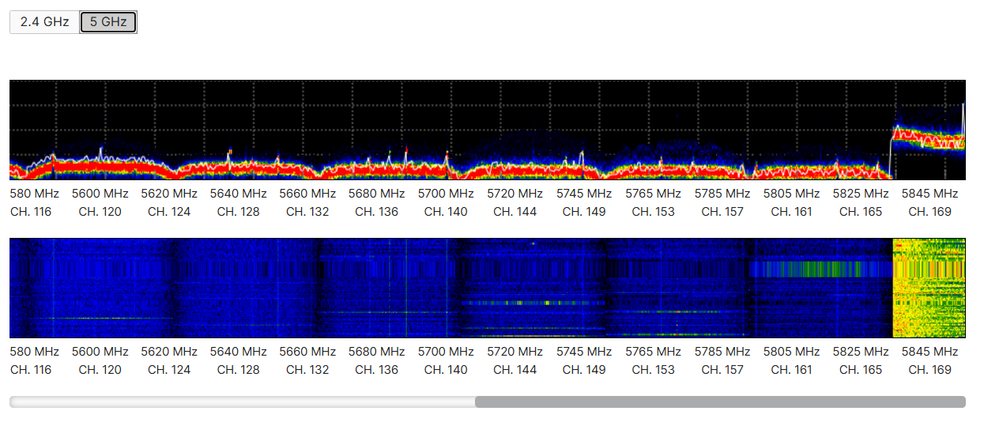
Task: Click the empty scrollbar track left of thumb
Action: [240, 402]
